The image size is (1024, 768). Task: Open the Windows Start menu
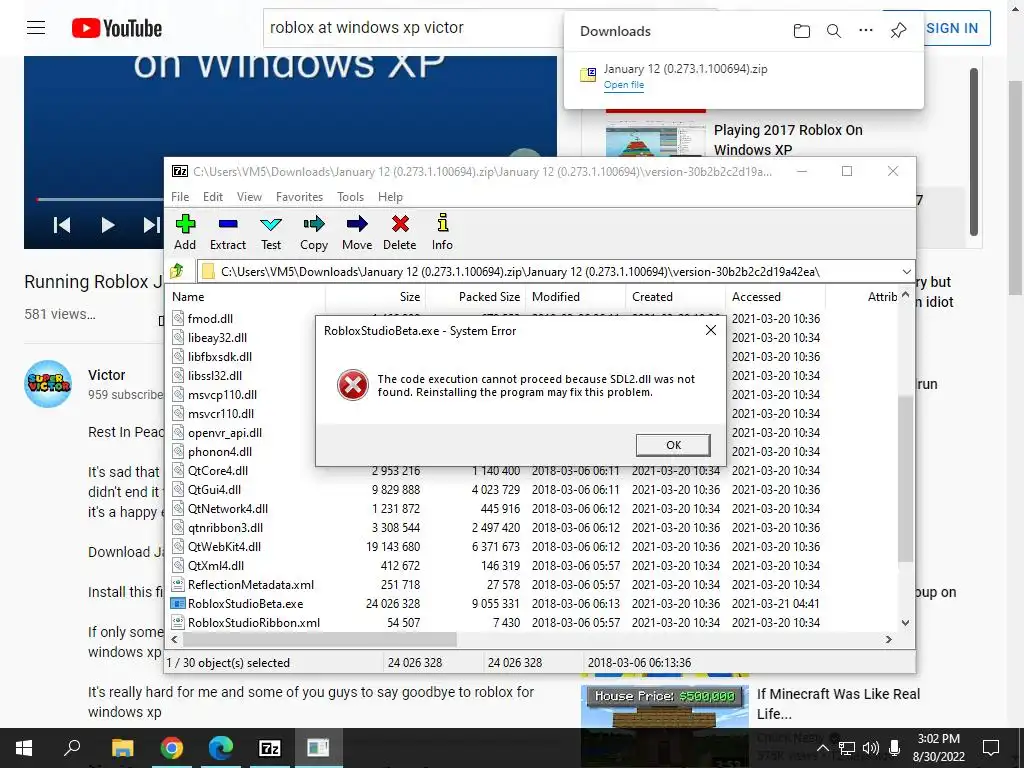coord(24,748)
